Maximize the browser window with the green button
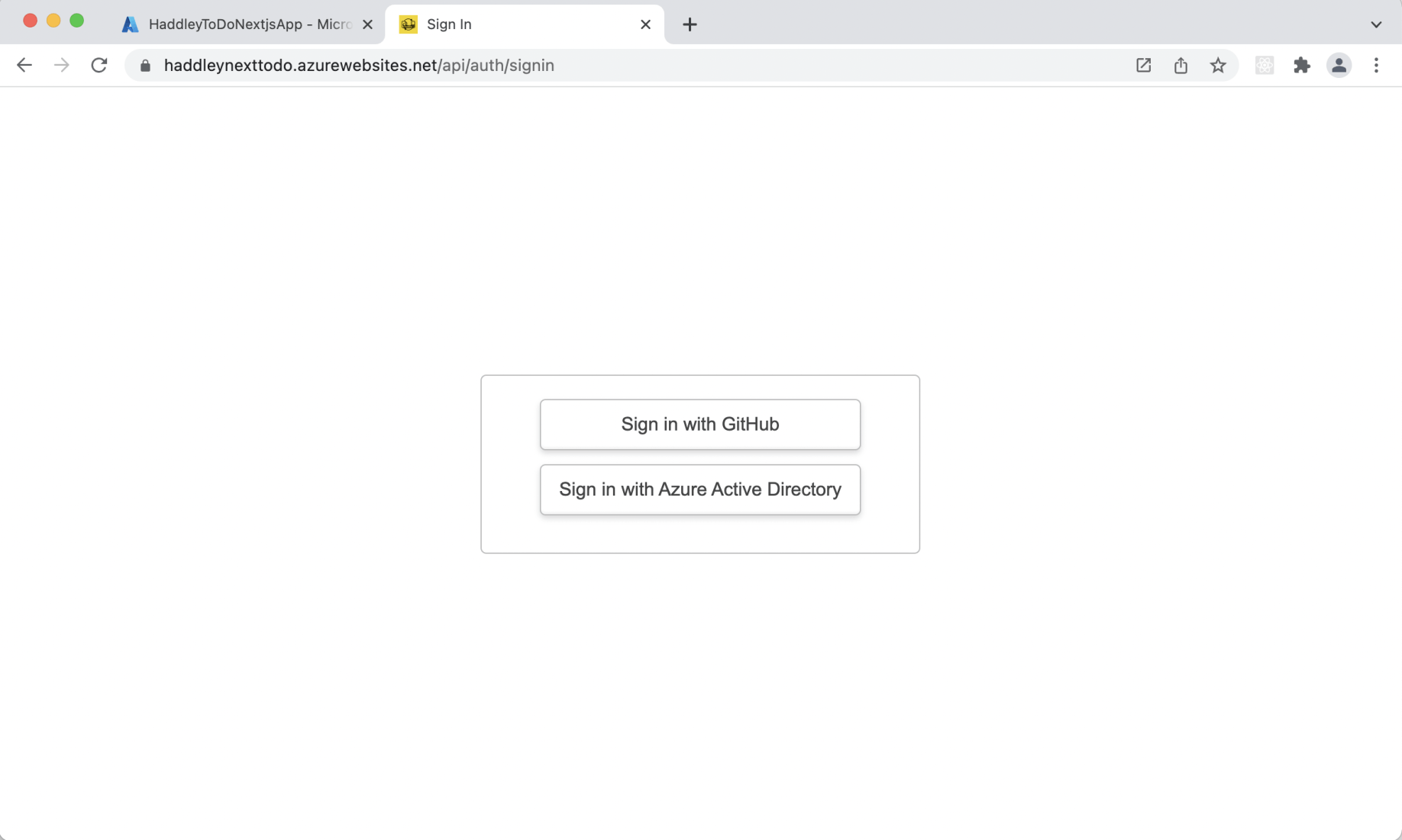The image size is (1402, 840). coord(77,21)
